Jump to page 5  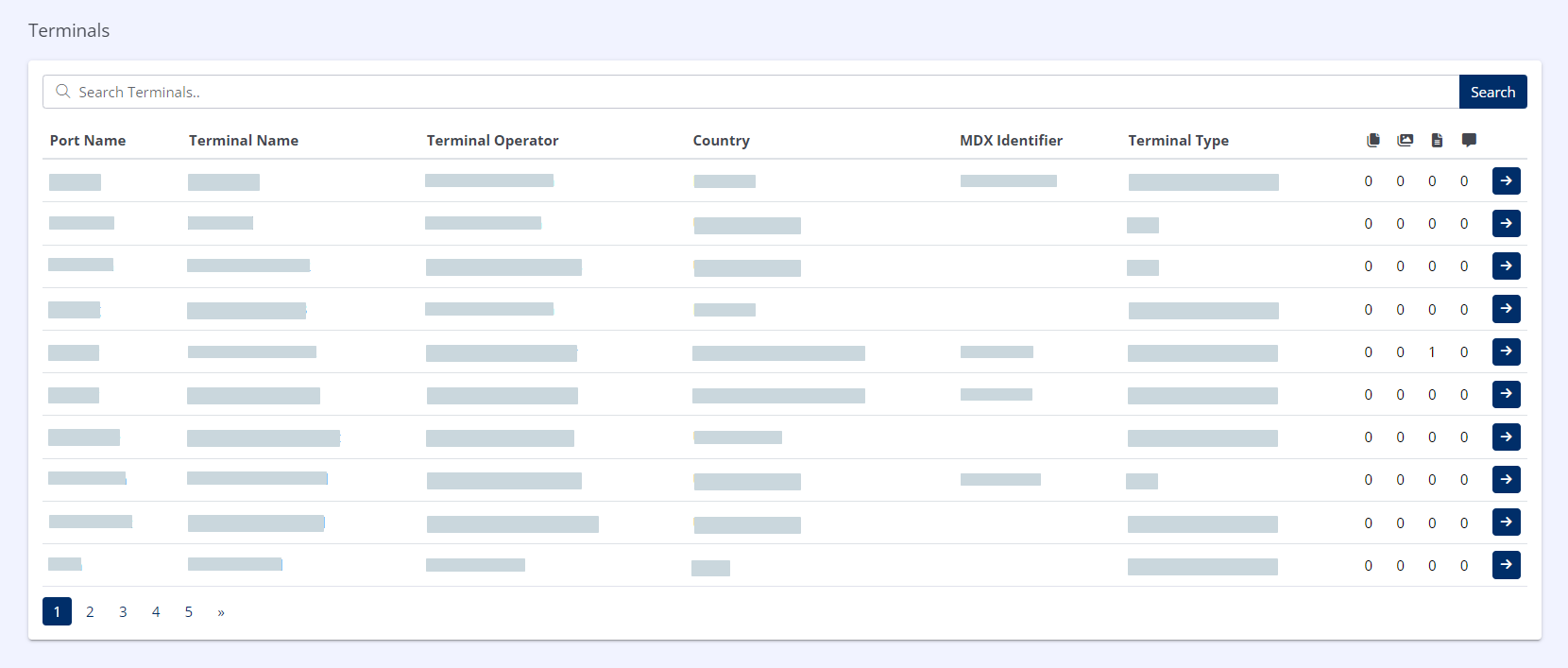point(189,612)
